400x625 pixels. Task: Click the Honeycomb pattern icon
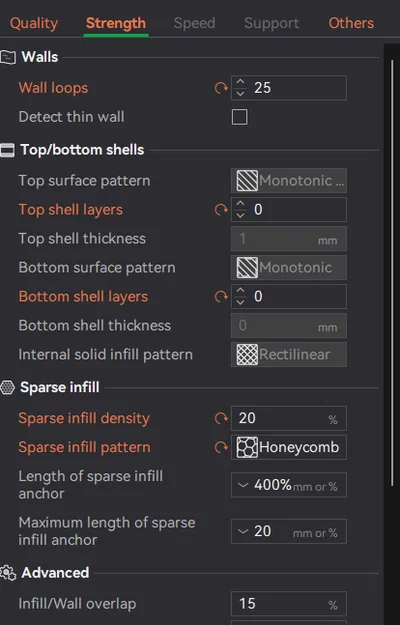click(x=247, y=447)
